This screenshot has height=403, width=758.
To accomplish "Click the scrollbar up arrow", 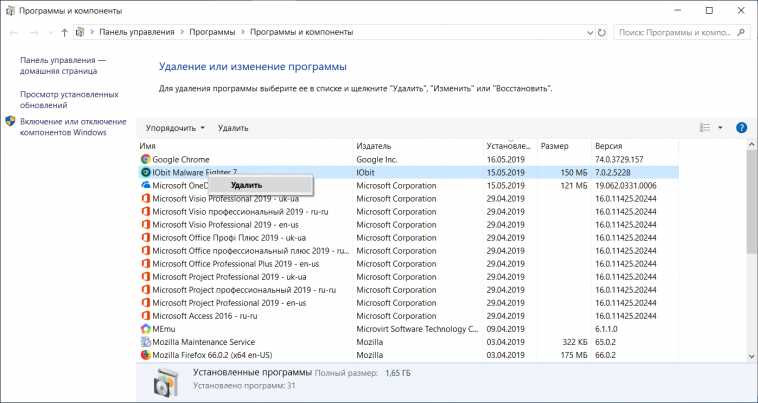I will 752,144.
